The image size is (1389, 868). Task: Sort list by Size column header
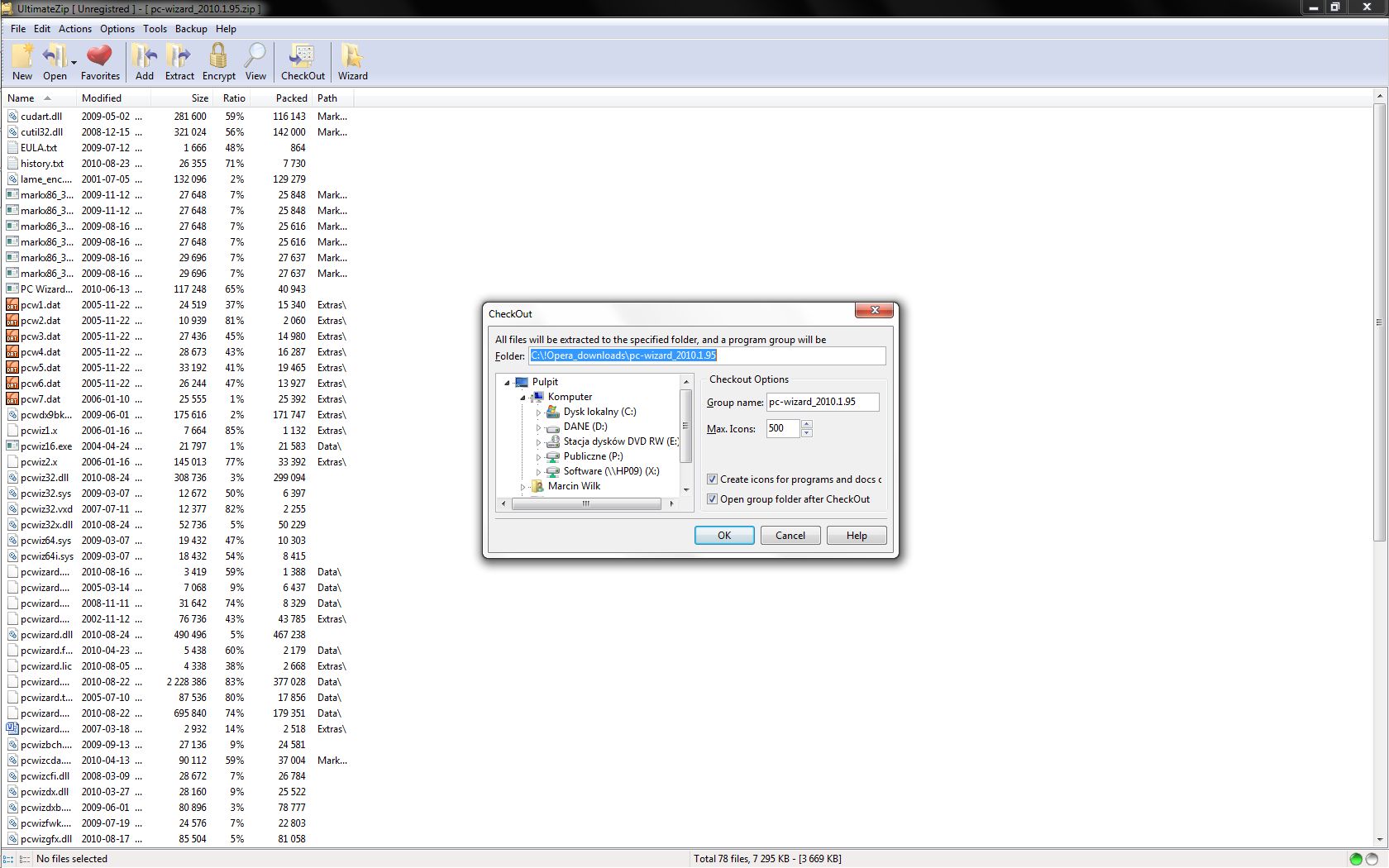point(182,98)
